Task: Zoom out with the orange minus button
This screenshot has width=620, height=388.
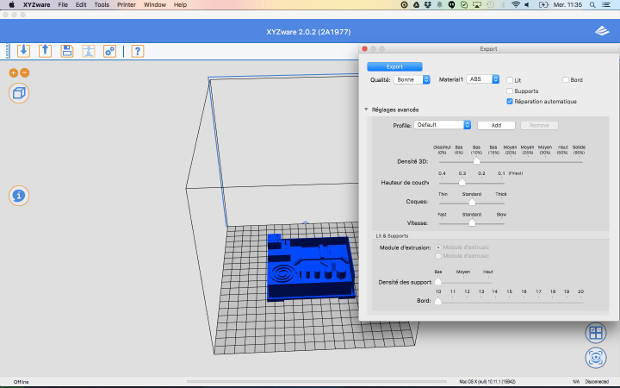Action: tap(25, 73)
